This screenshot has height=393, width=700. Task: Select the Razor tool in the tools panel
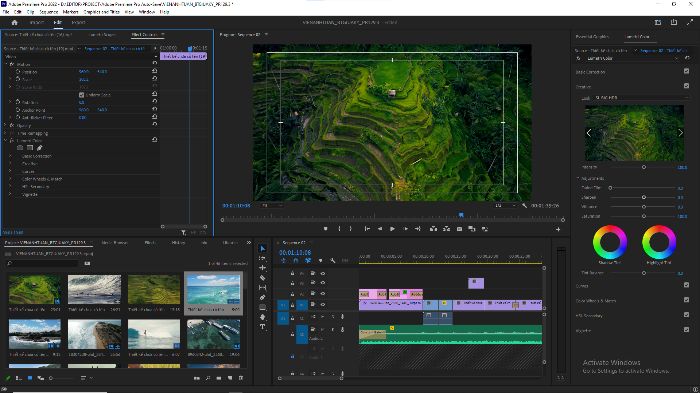click(262, 277)
